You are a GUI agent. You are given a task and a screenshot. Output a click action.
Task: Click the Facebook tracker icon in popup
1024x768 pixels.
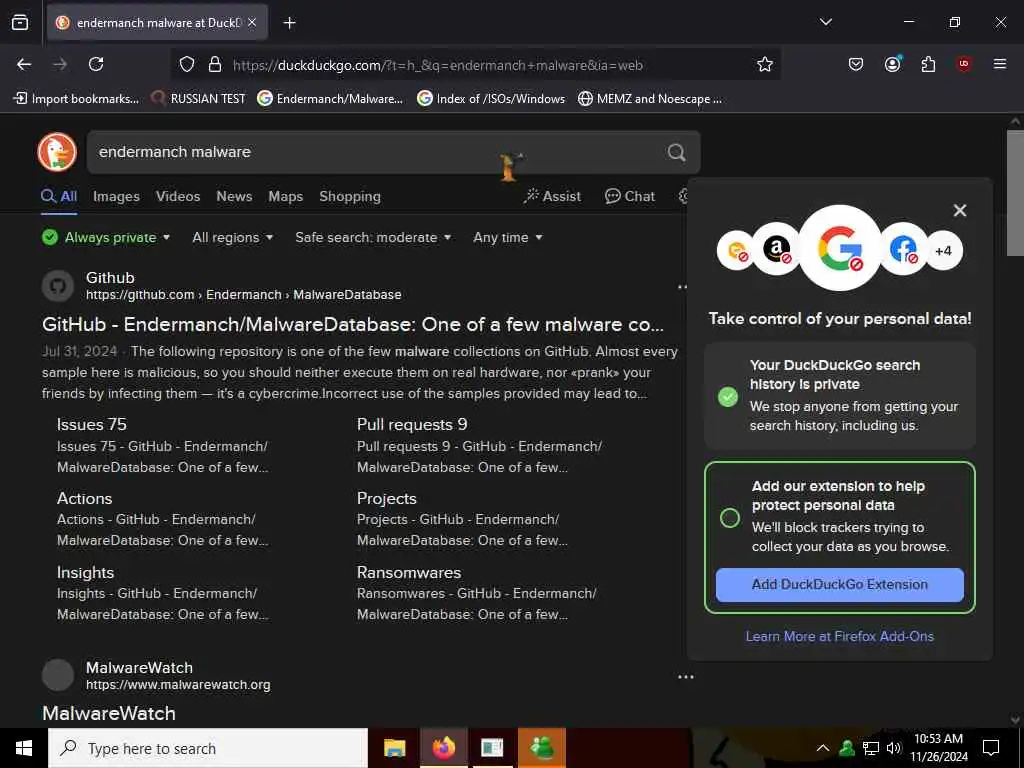pyautogui.click(x=903, y=249)
